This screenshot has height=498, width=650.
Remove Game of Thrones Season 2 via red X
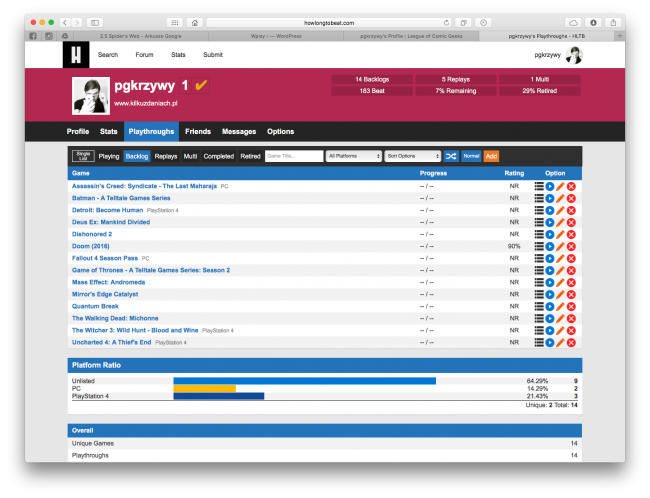click(x=571, y=270)
